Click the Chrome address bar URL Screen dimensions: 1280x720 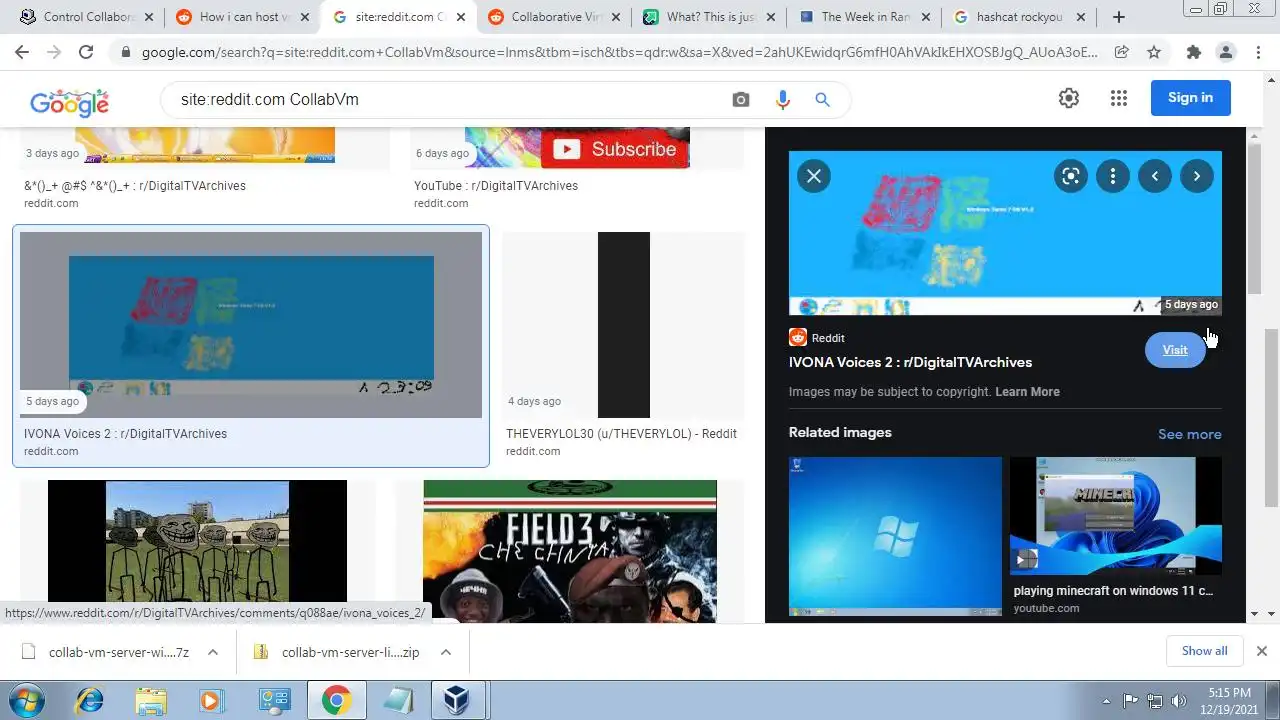click(620, 53)
